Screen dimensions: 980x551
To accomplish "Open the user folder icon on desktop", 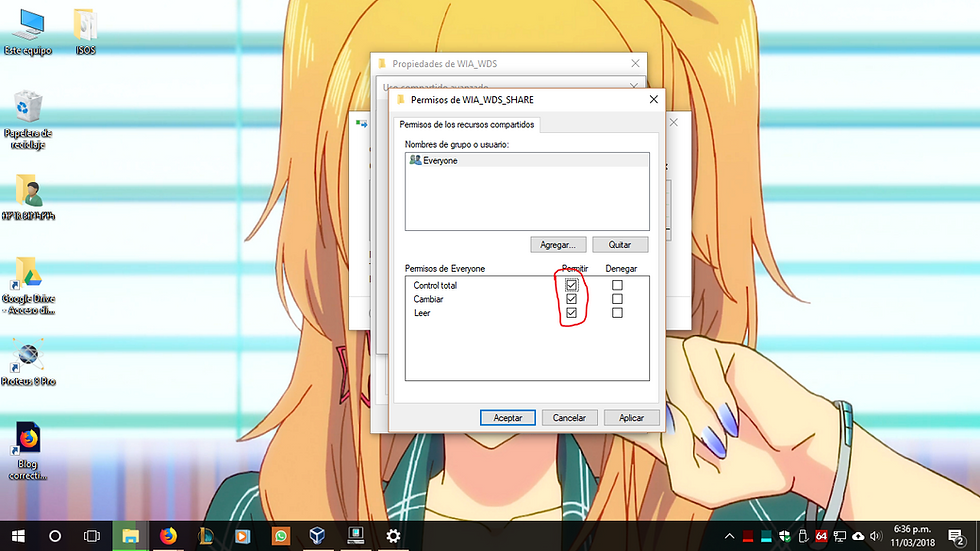I will (28, 197).
